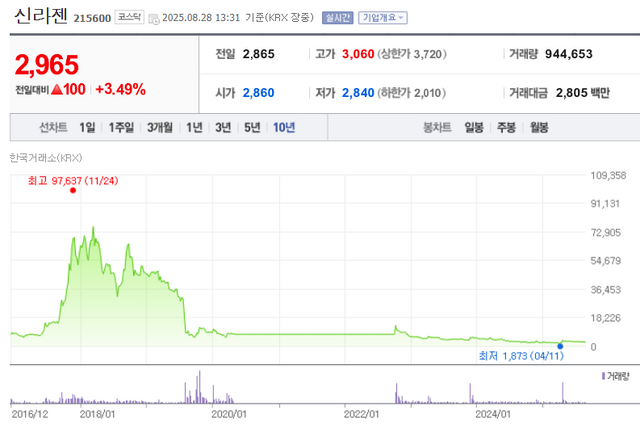Click the current price 2,965
Image resolution: width=640 pixels, height=432 pixels.
point(46,64)
